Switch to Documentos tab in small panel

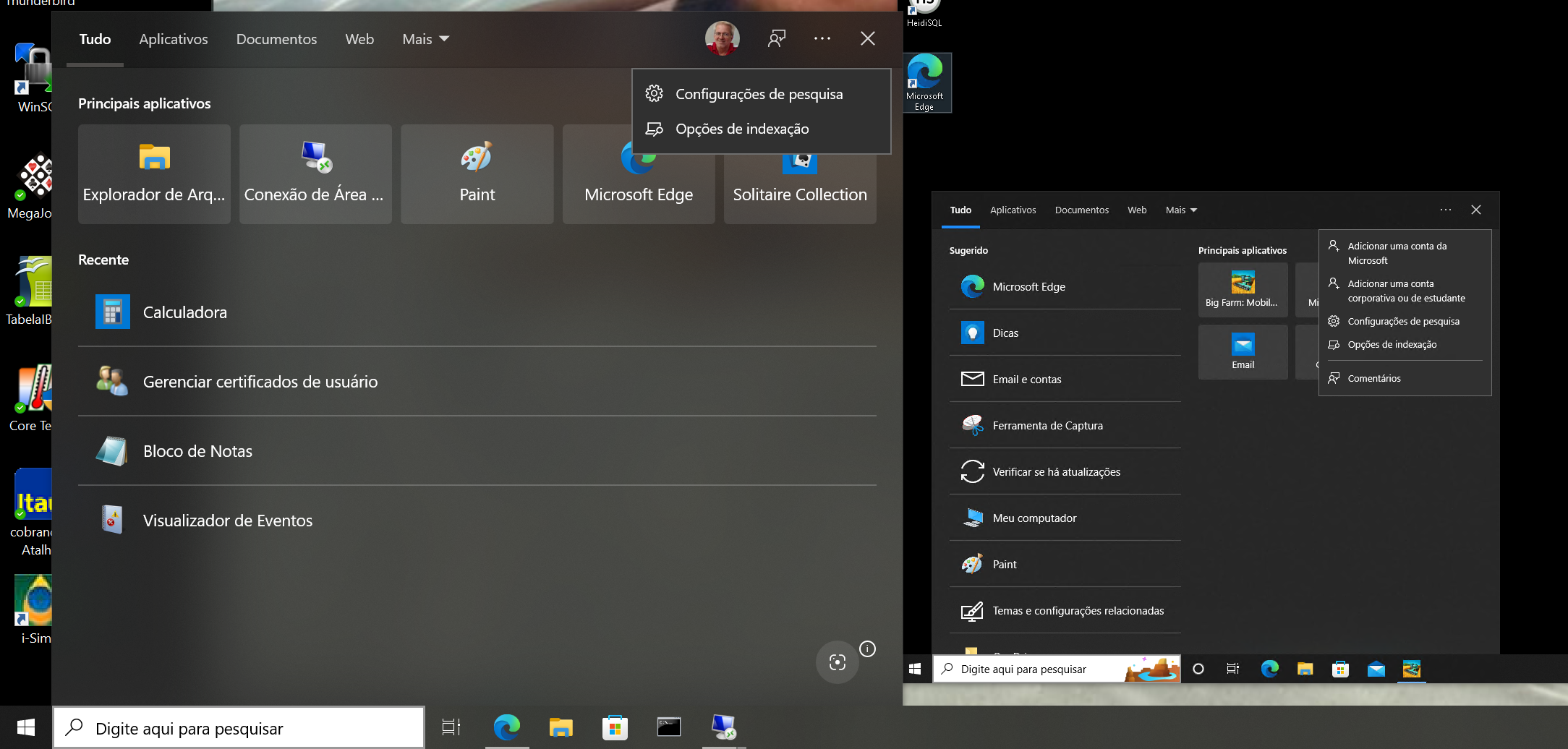point(1081,210)
